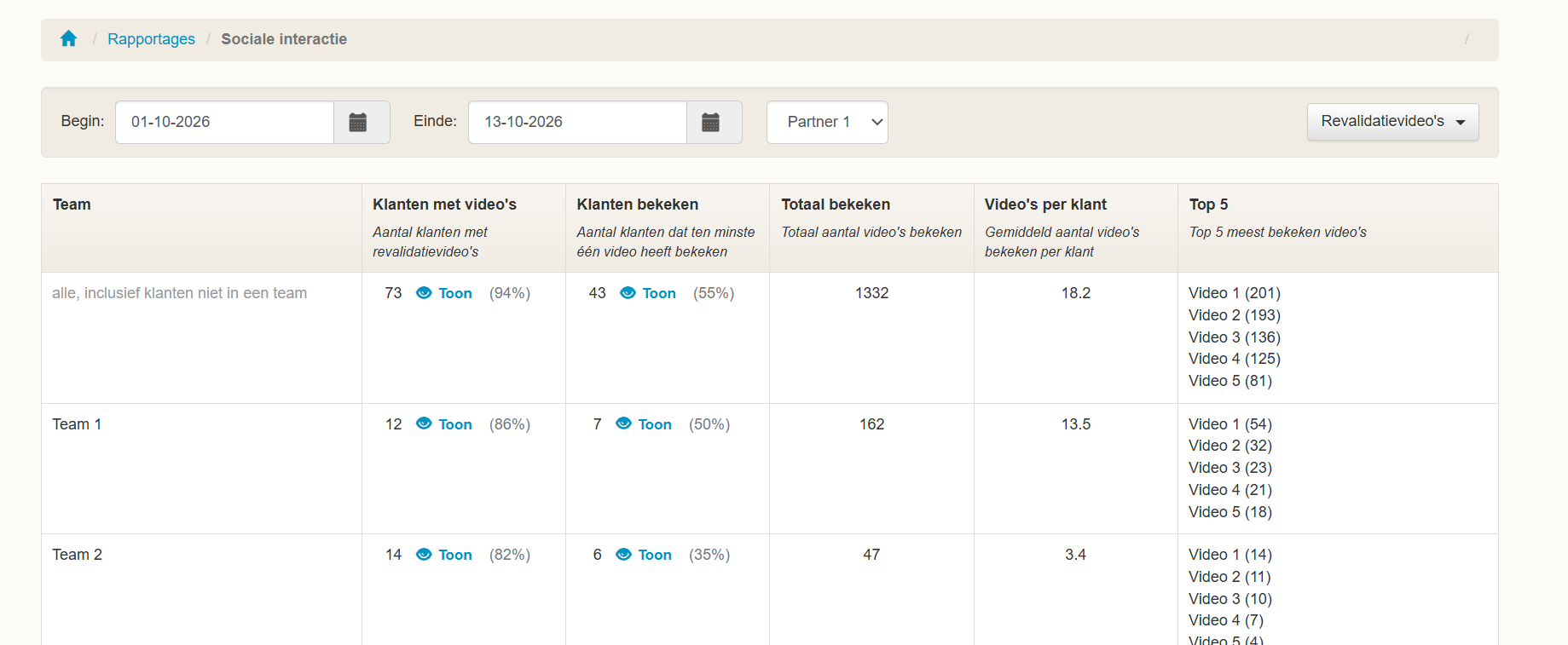Image resolution: width=1568 pixels, height=645 pixels.
Task: Click Team 2's video's per klant value 3.4
Action: tap(1076, 555)
